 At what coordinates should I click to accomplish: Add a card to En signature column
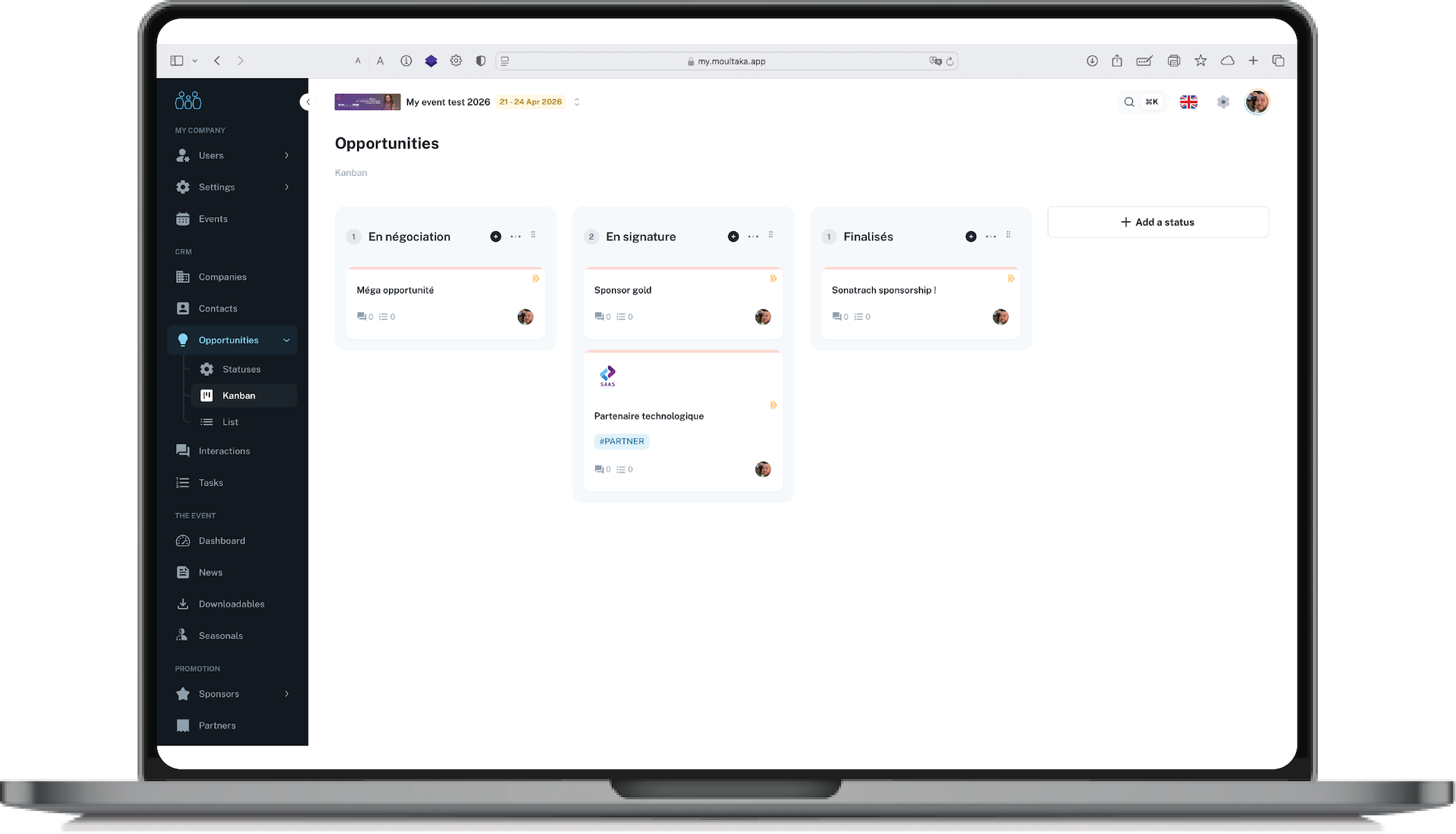point(733,237)
